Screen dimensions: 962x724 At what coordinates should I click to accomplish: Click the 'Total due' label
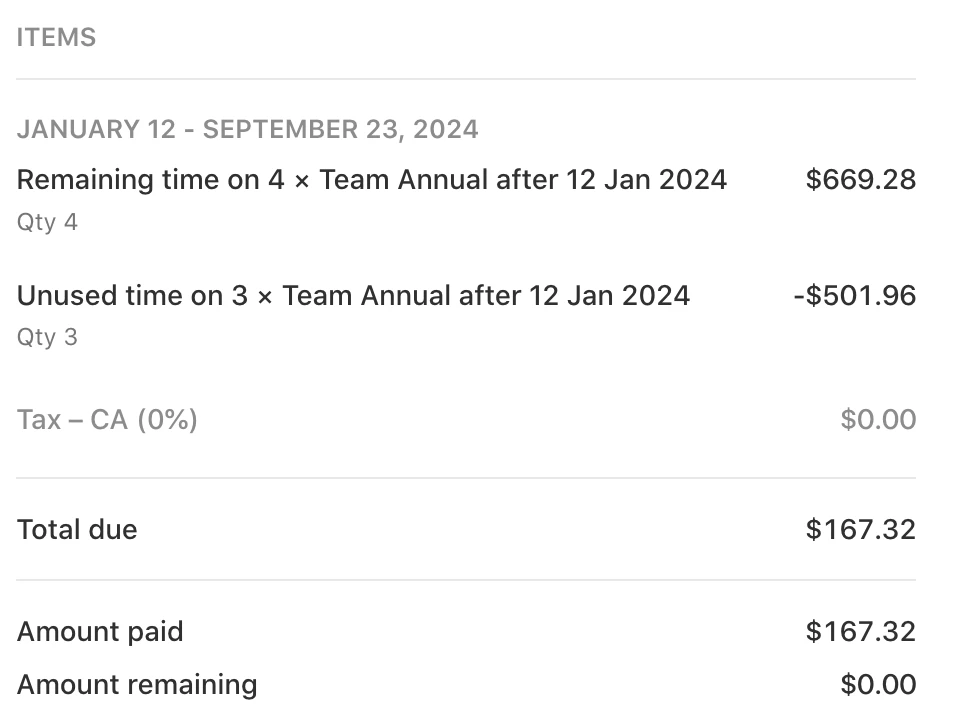77,529
